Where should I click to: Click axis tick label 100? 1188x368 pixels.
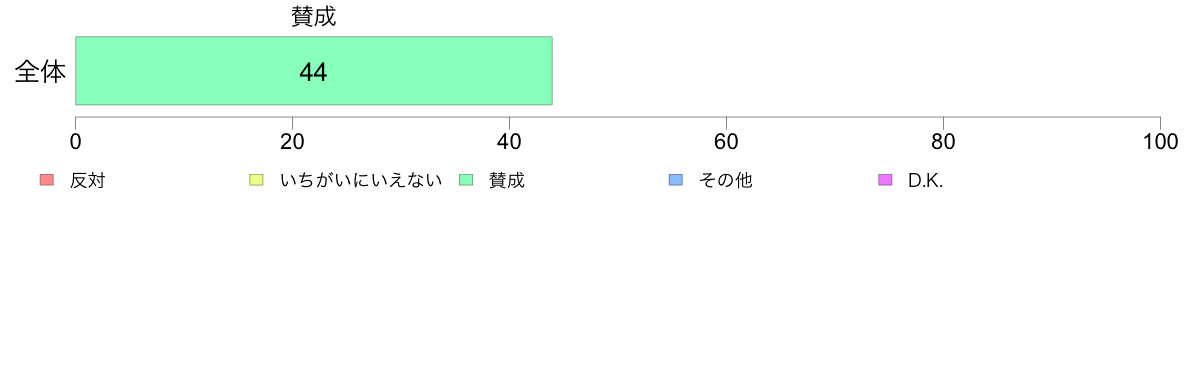tap(1160, 142)
